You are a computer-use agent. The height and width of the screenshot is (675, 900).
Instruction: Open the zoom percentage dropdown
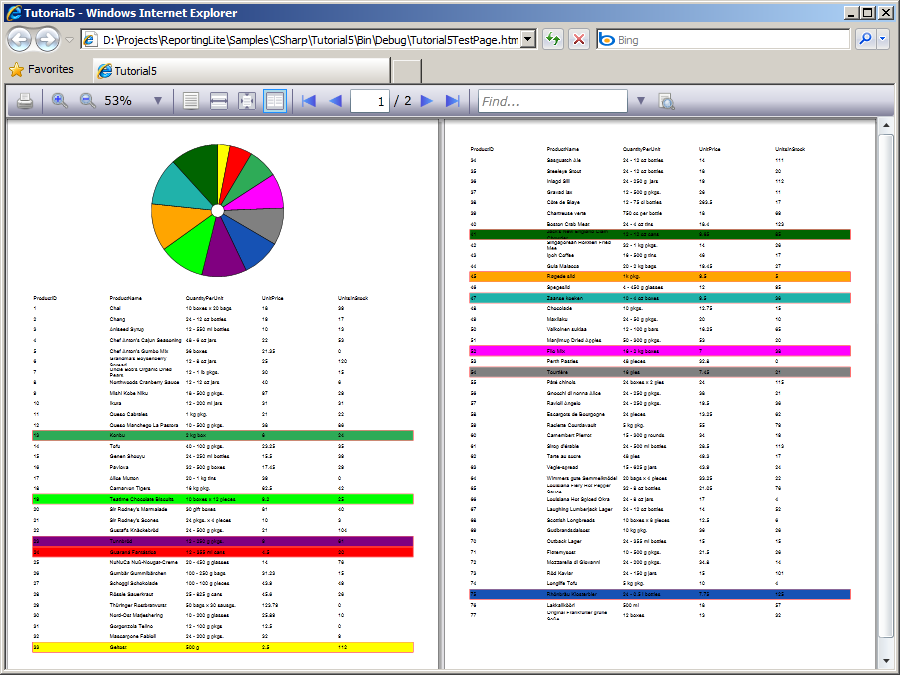pyautogui.click(x=157, y=101)
